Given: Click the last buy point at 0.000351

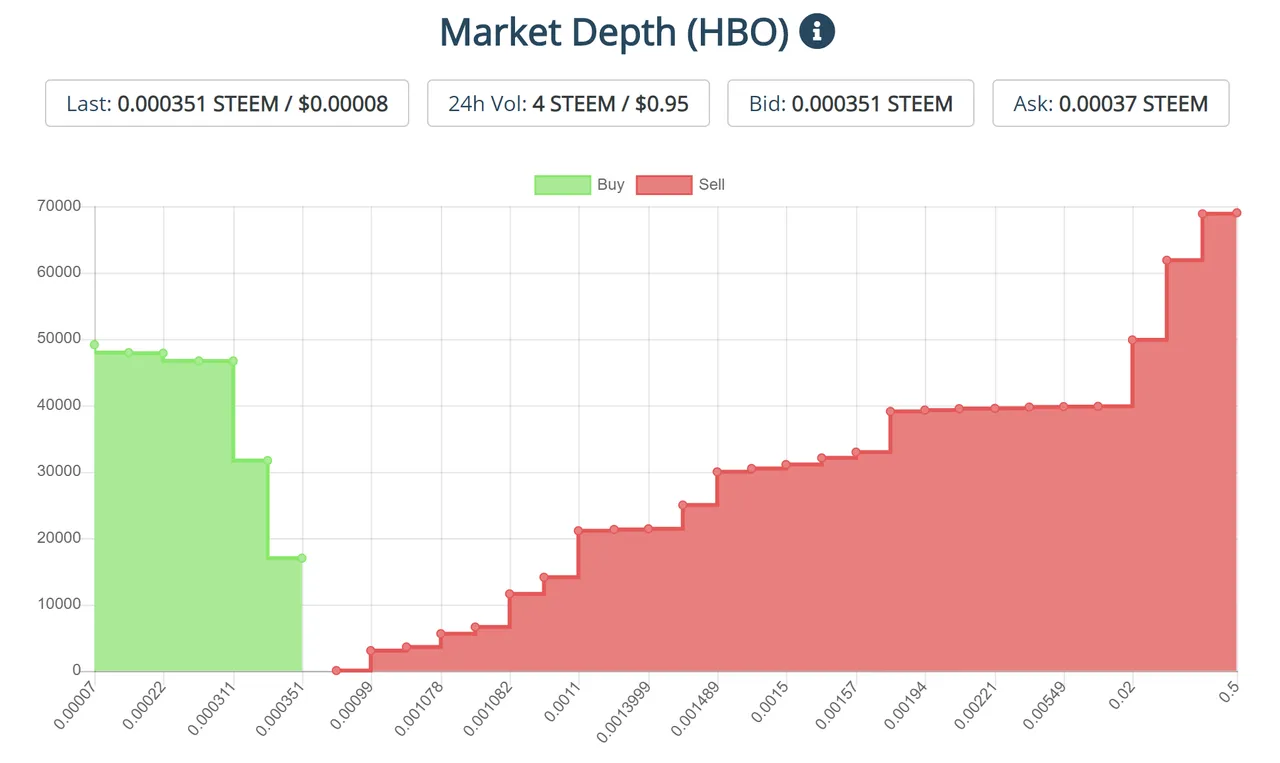Looking at the screenshot, I should tap(301, 558).
